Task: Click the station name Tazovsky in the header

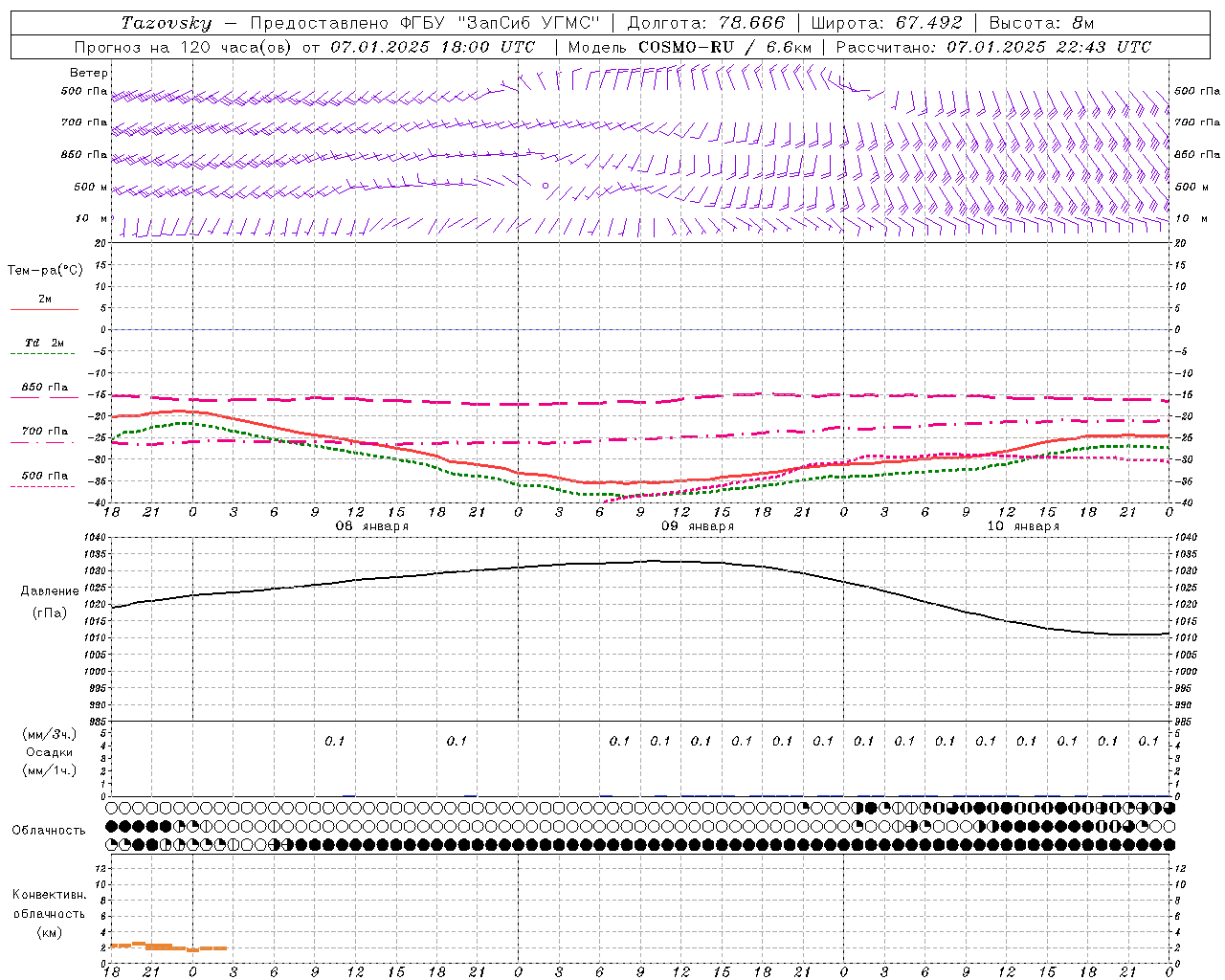Action: pos(167,23)
